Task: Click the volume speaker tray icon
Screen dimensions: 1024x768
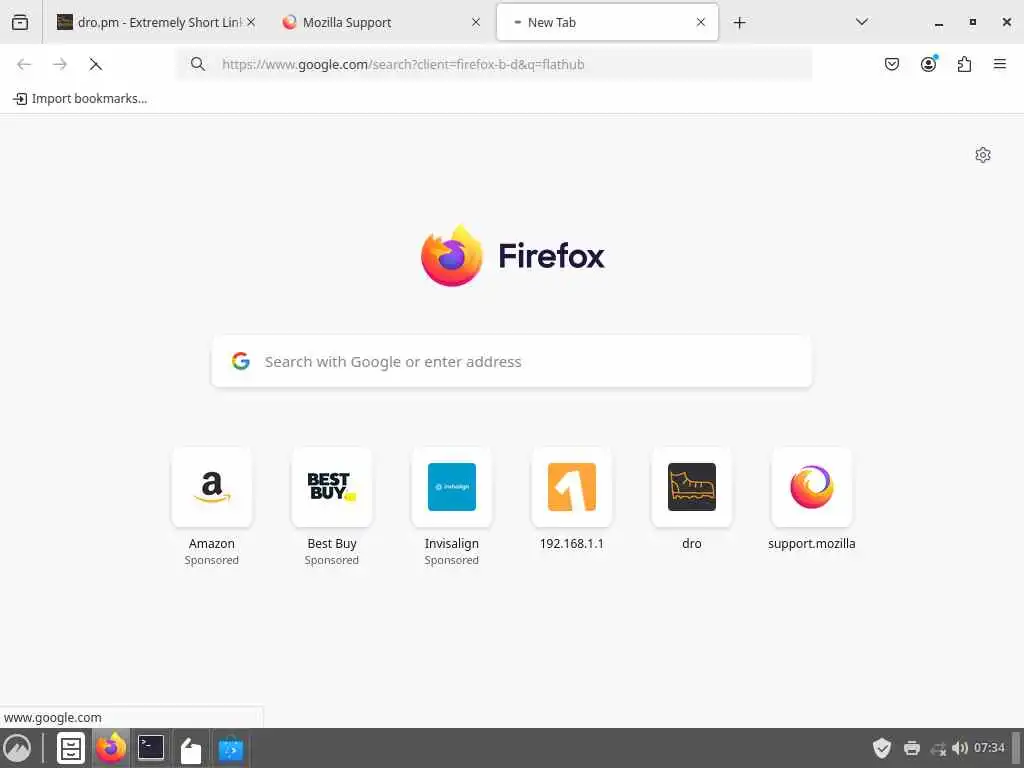Action: [x=959, y=748]
